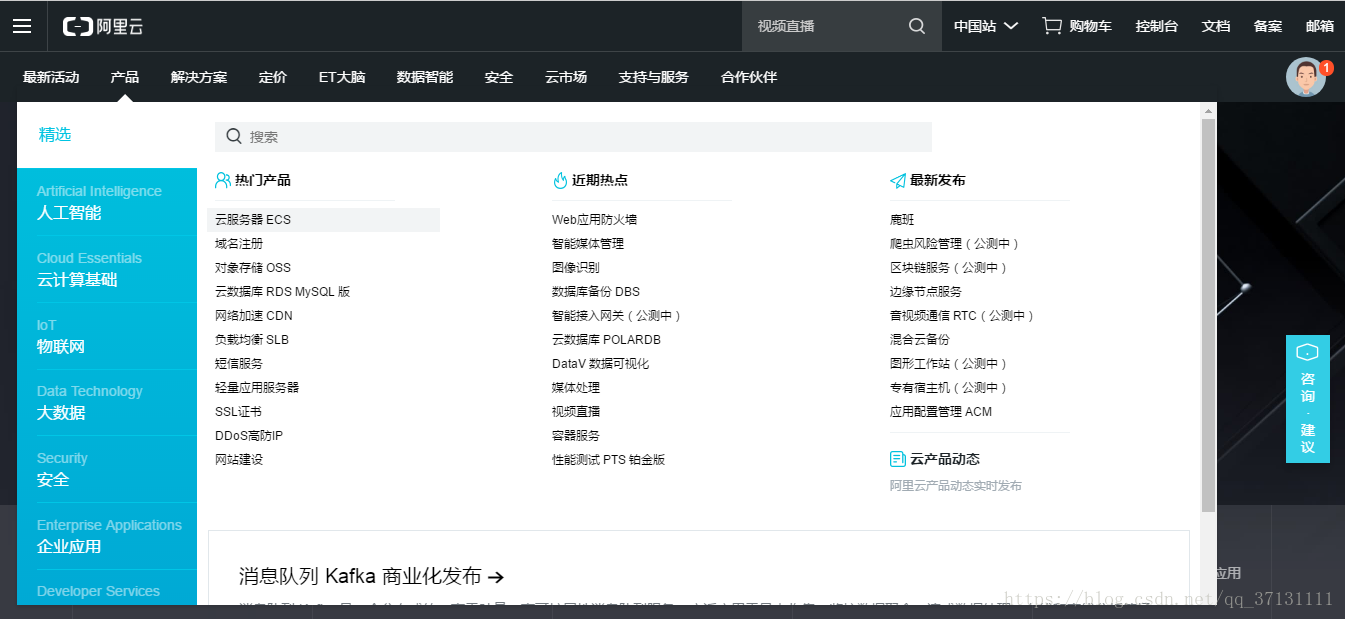Open 性能测试 PTS 铂金版 link
The image size is (1345, 619).
(609, 460)
